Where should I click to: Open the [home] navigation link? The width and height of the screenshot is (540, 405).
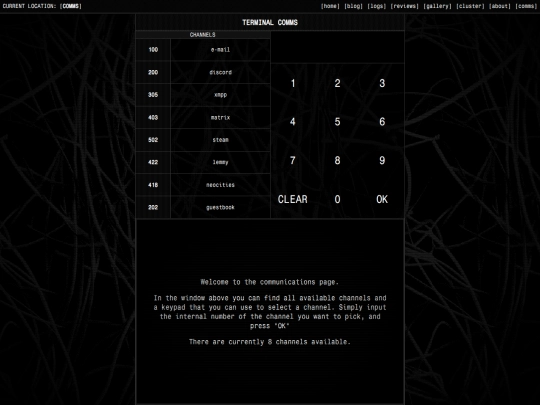click(330, 6)
